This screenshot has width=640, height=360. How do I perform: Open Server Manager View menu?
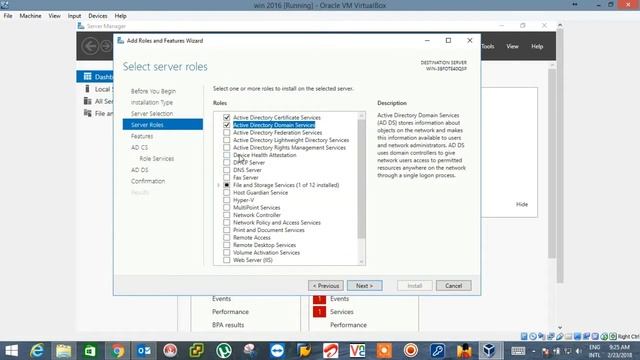pos(512,46)
